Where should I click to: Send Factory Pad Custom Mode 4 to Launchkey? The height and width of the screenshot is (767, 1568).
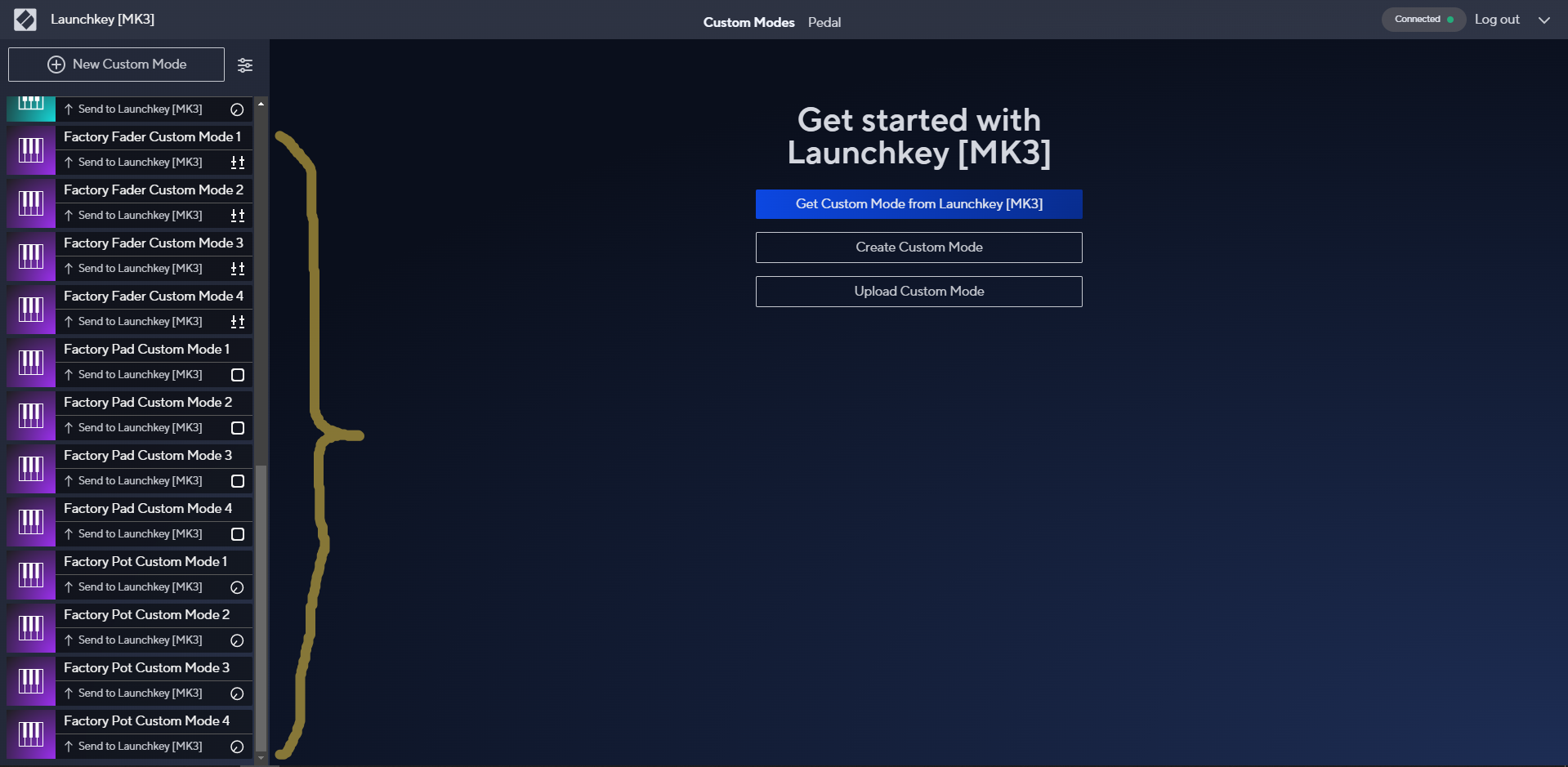[133, 534]
